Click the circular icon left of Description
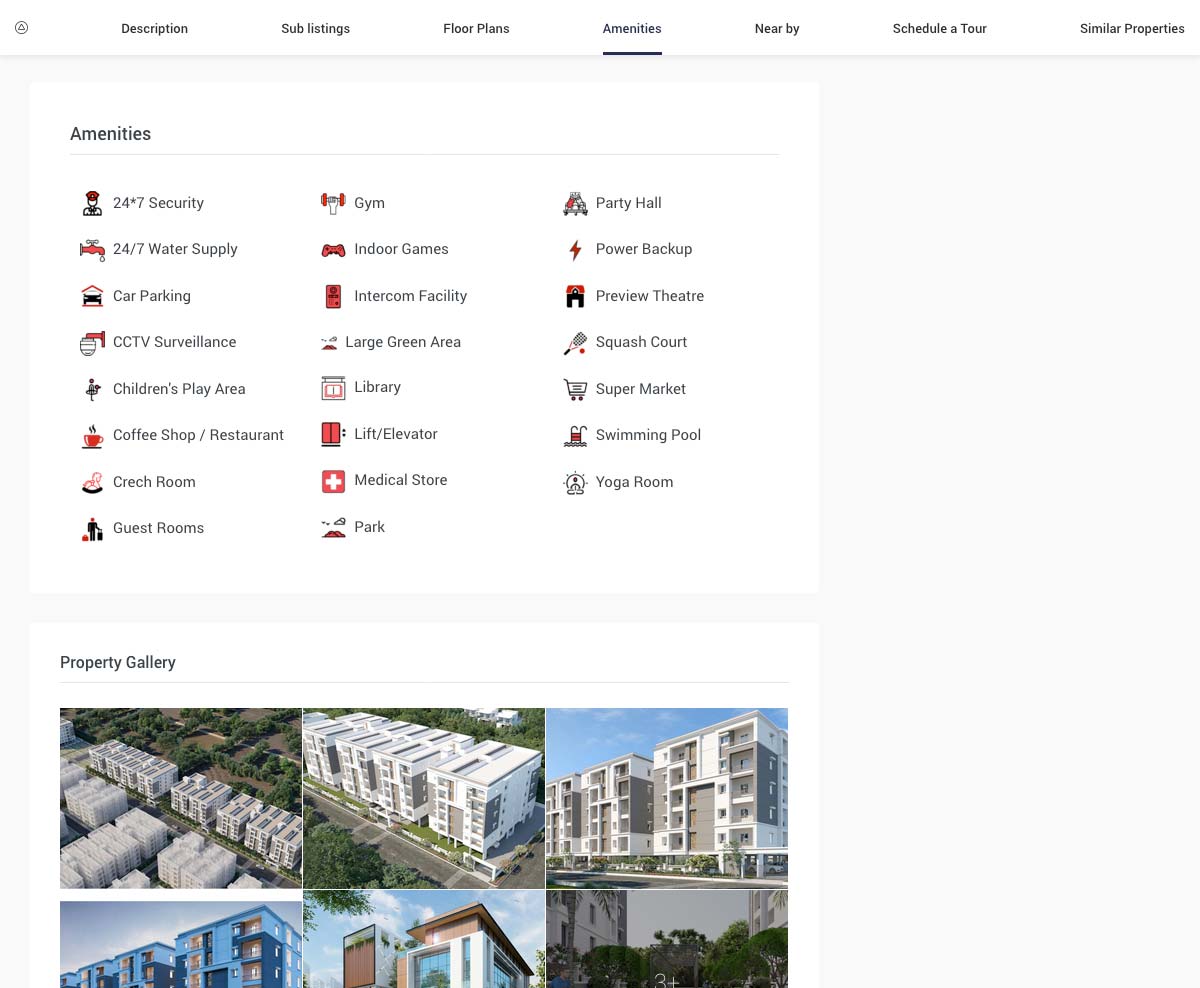1200x988 pixels. tap(21, 28)
